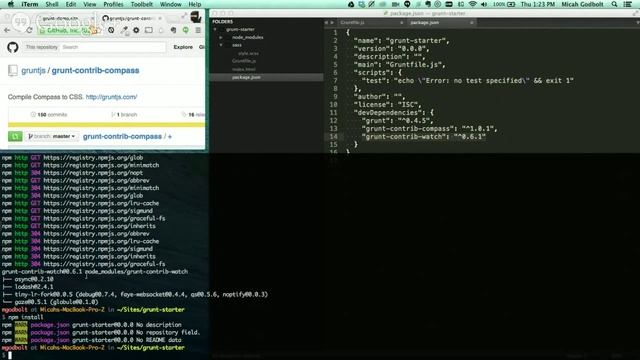Click Micah Godbolt user name in menu bar
The height and width of the screenshot is (360, 640).
[582, 4]
